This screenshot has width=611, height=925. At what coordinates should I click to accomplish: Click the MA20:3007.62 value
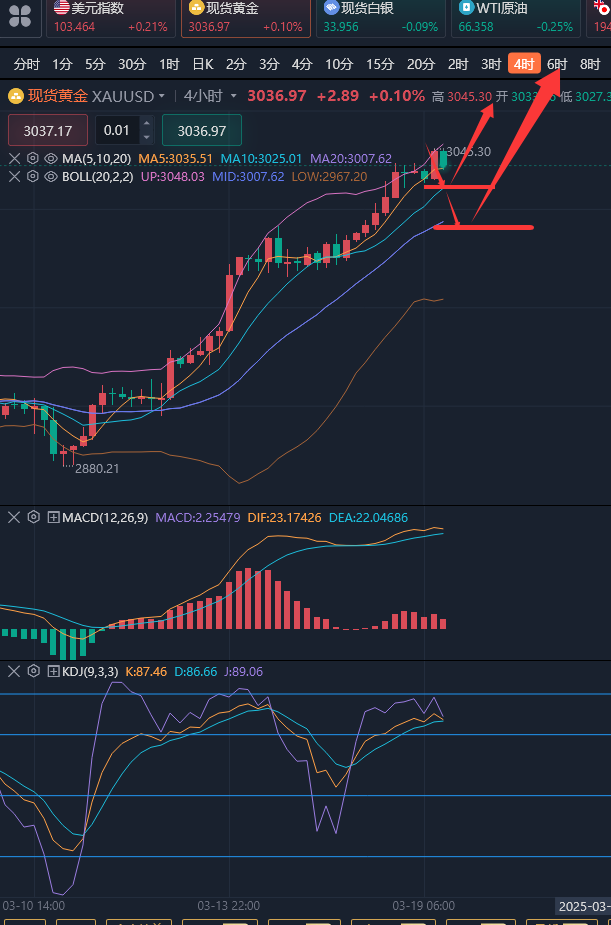351,158
